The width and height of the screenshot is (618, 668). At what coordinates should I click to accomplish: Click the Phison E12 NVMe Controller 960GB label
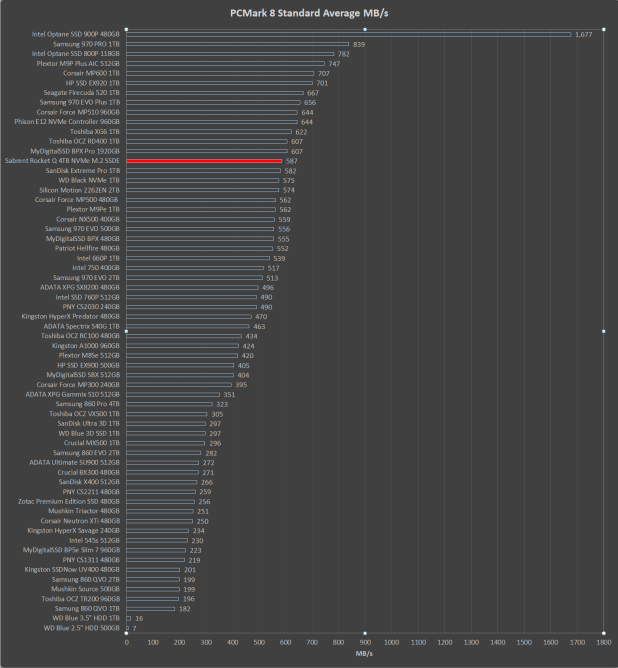point(67,122)
